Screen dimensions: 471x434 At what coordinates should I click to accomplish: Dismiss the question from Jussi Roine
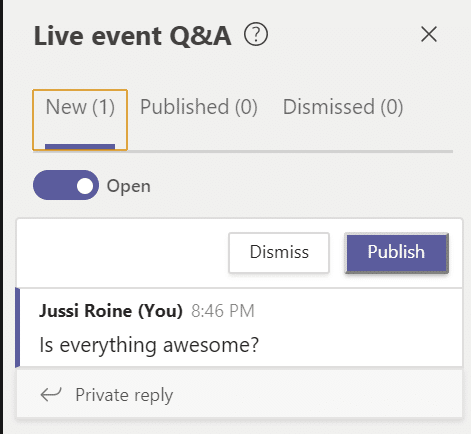[279, 253]
